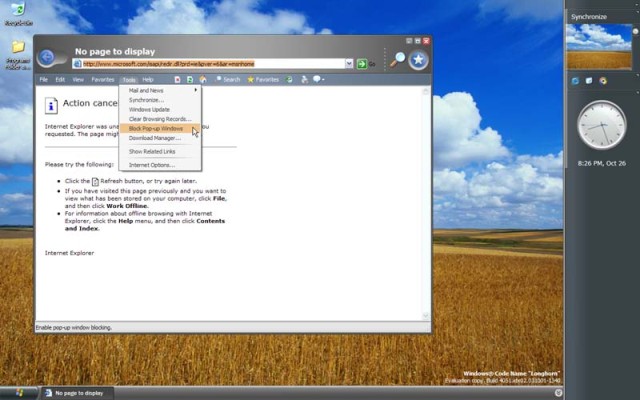640x400 pixels.
Task: Click the green Go arrow button
Action: coord(362,64)
